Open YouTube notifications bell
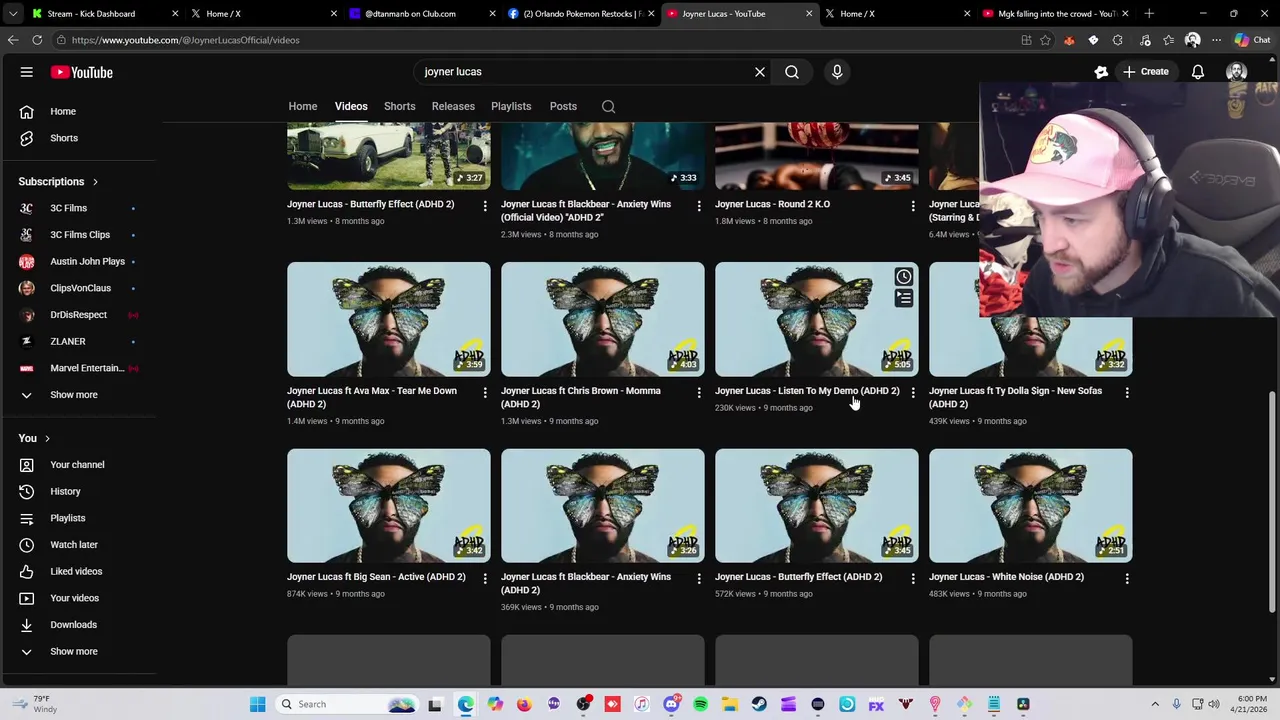The height and width of the screenshot is (720, 1280). (x=1198, y=72)
